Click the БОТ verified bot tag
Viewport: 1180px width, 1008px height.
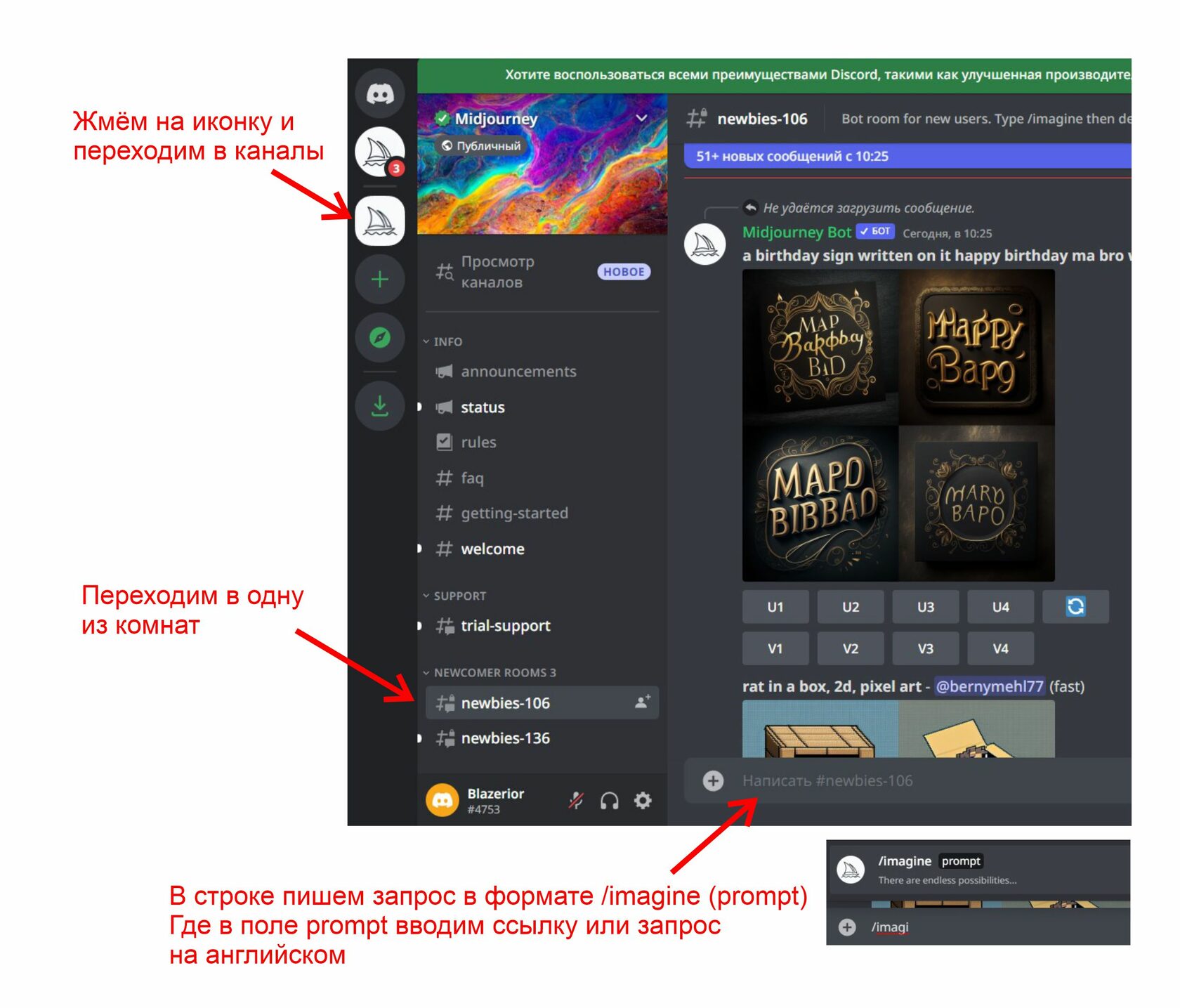coord(875,231)
